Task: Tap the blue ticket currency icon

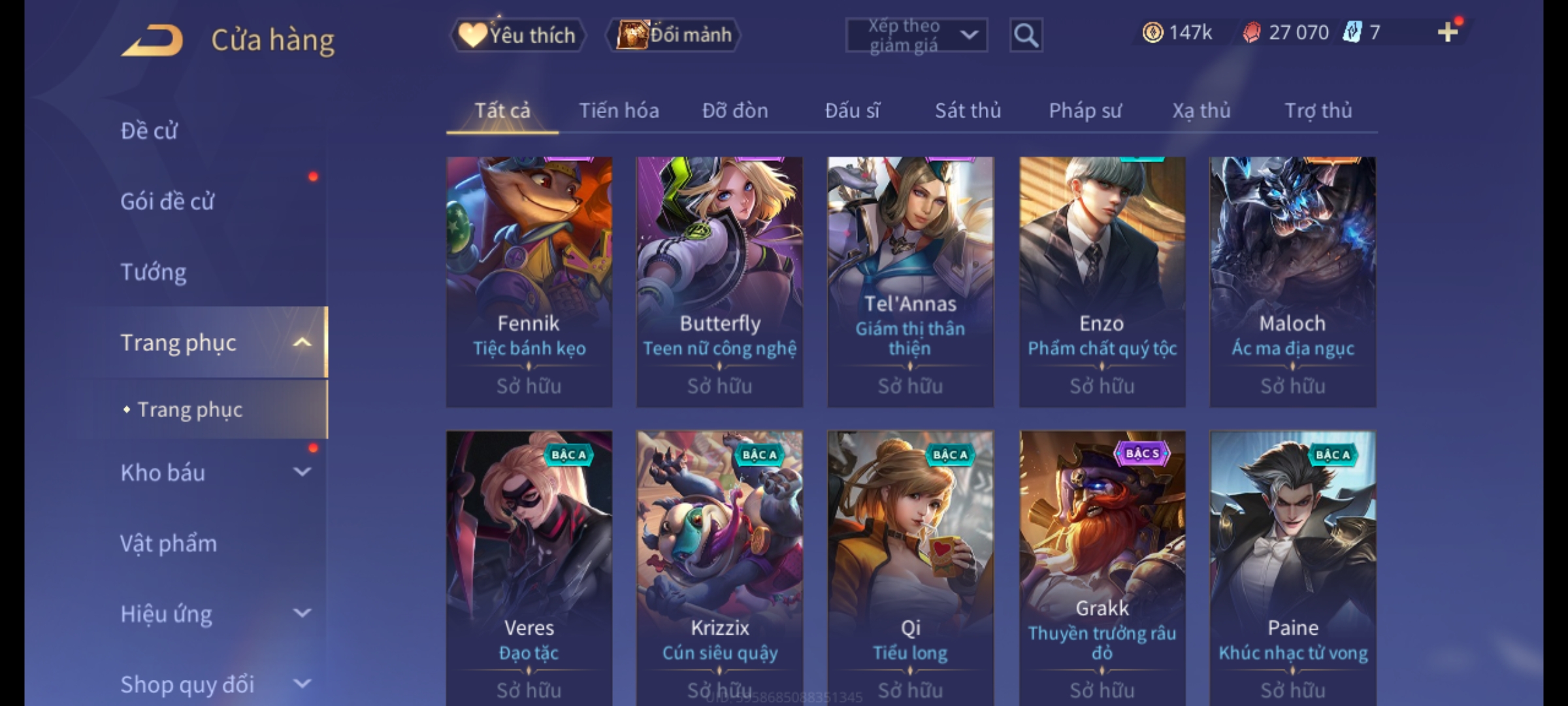Action: 1352,32
